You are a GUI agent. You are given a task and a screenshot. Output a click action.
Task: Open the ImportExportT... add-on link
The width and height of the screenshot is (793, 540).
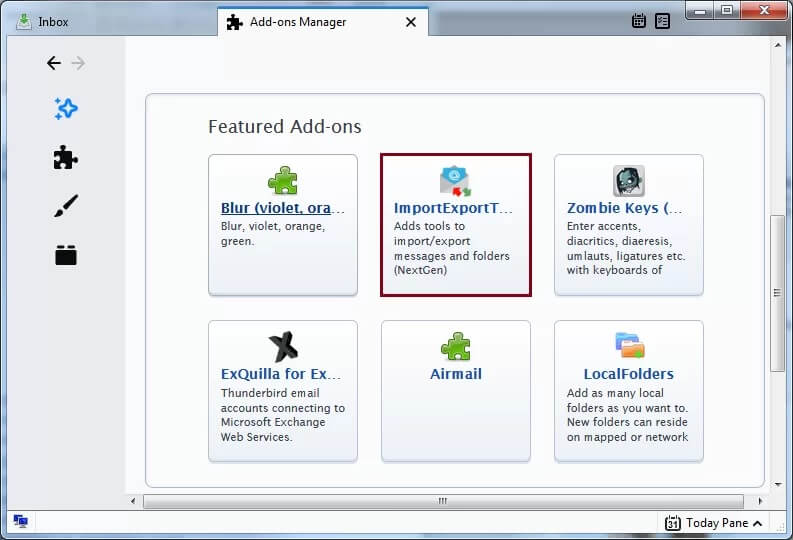pos(453,208)
